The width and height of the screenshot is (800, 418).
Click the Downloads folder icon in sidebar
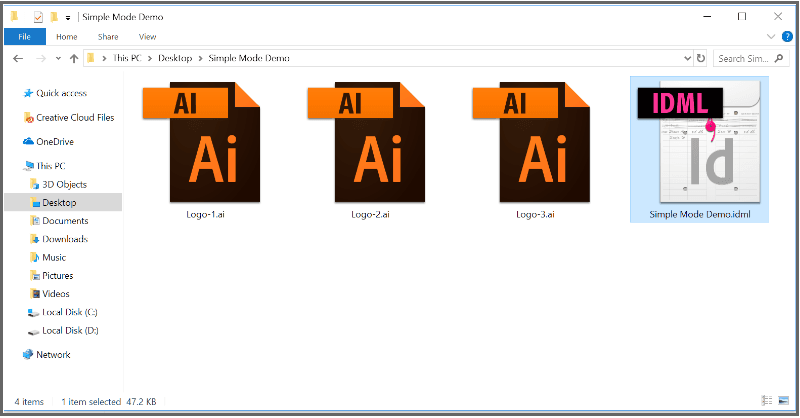click(x=35, y=239)
